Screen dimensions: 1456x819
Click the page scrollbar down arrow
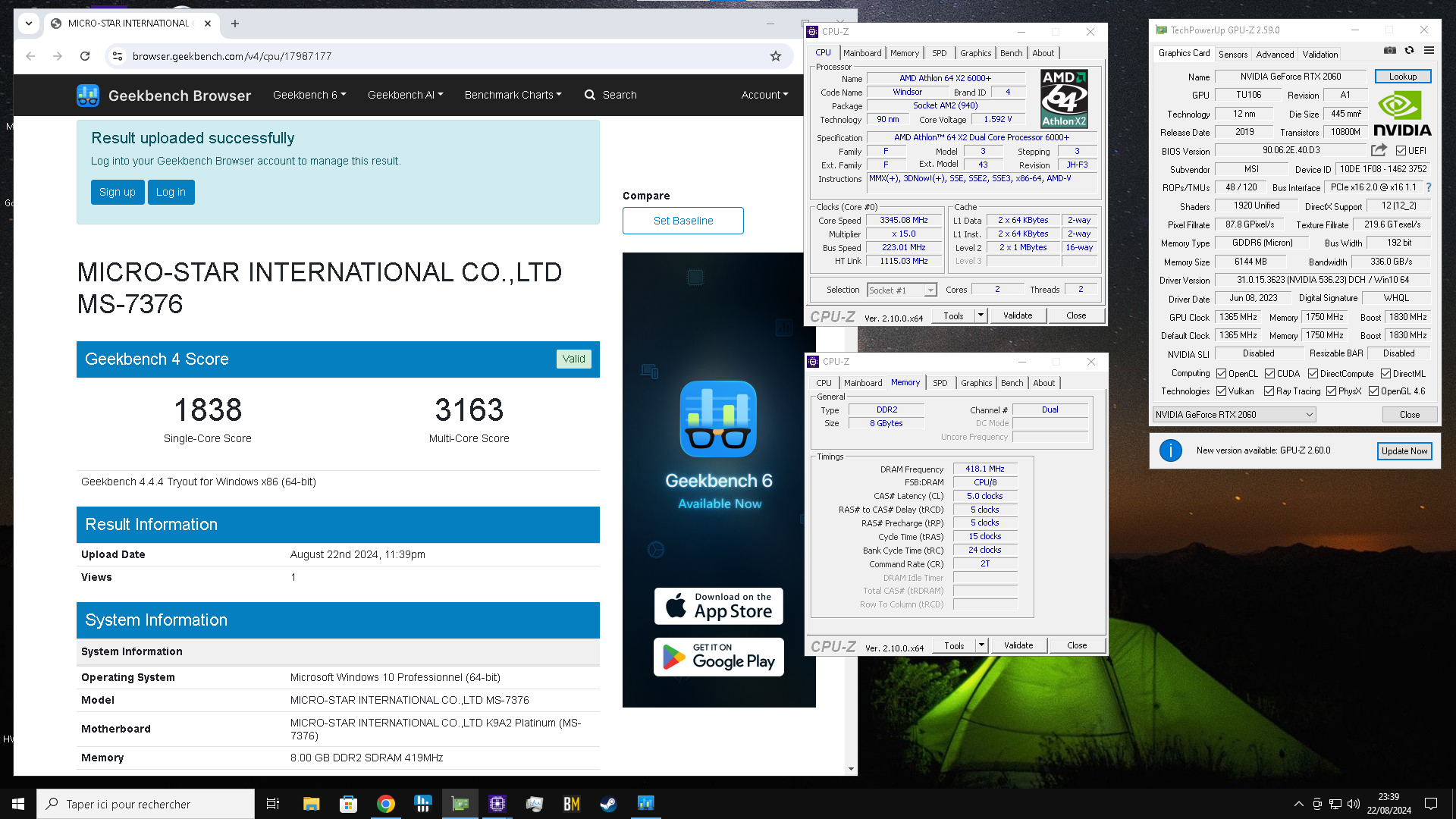coord(851,769)
